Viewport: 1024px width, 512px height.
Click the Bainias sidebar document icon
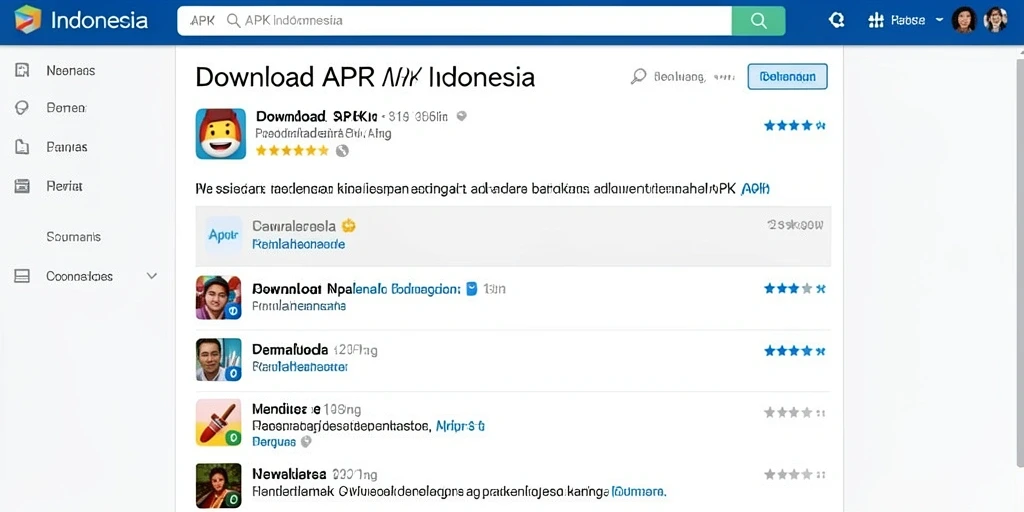22,147
